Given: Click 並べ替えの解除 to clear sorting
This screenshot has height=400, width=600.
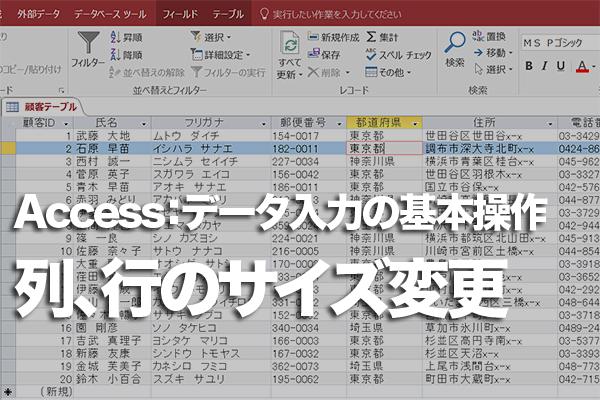Looking at the screenshot, I should 147,72.
